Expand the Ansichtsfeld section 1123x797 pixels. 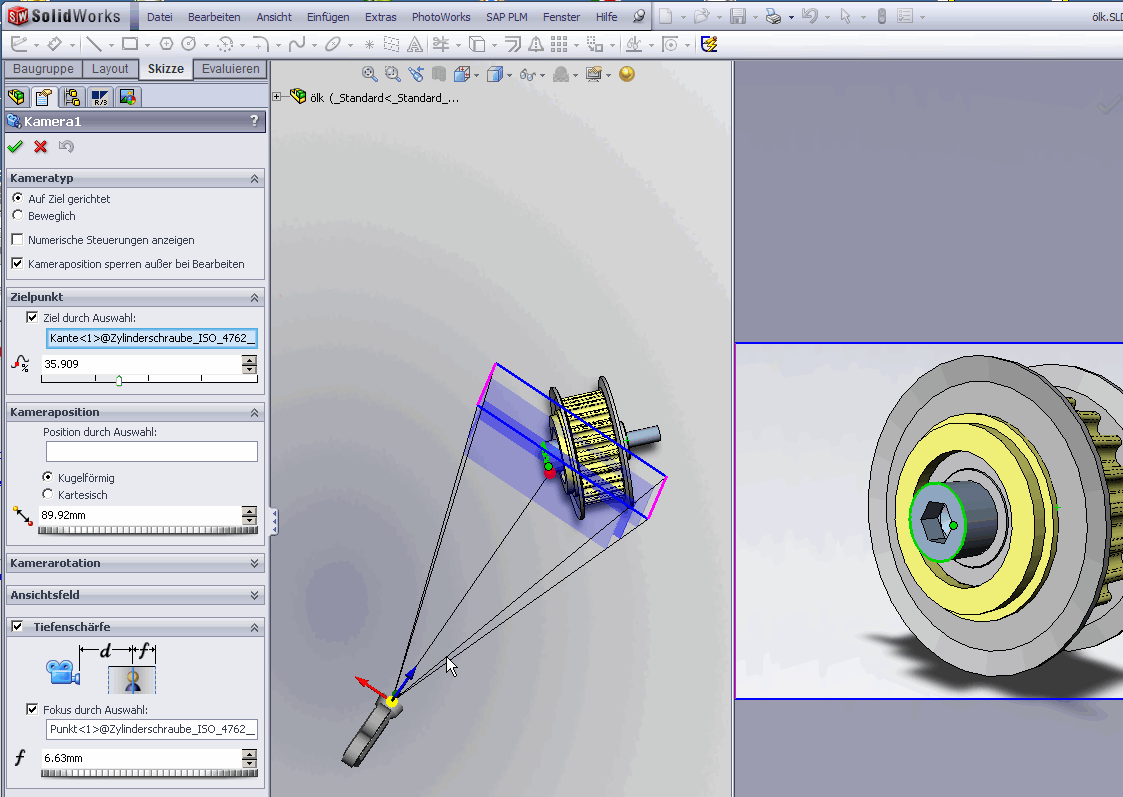coord(254,595)
